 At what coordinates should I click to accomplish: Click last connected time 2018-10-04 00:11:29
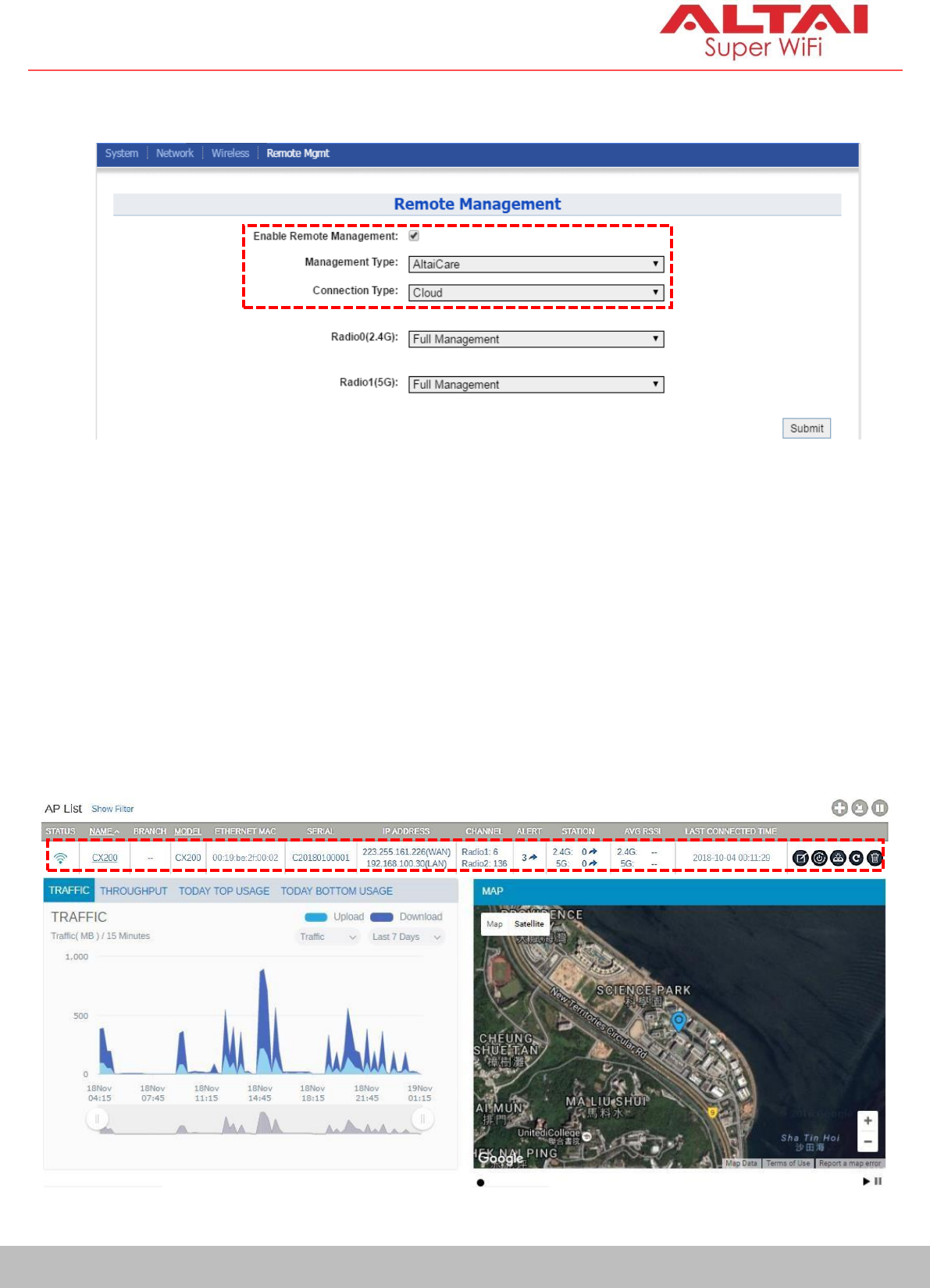click(x=731, y=858)
